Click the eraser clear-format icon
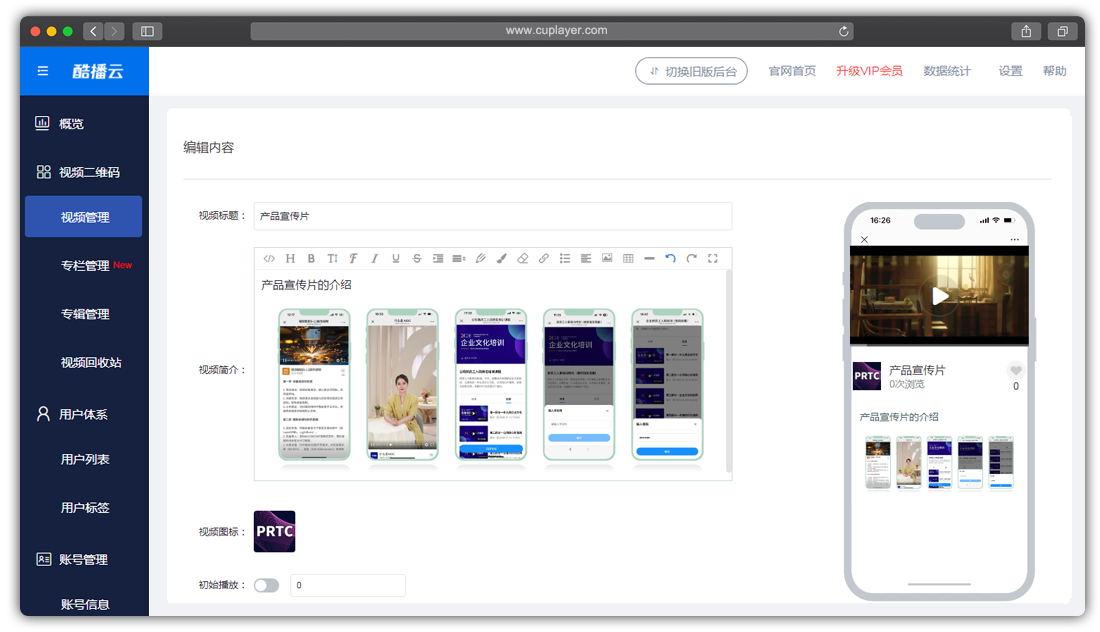The width and height of the screenshot is (1100, 632). pyautogui.click(x=522, y=258)
